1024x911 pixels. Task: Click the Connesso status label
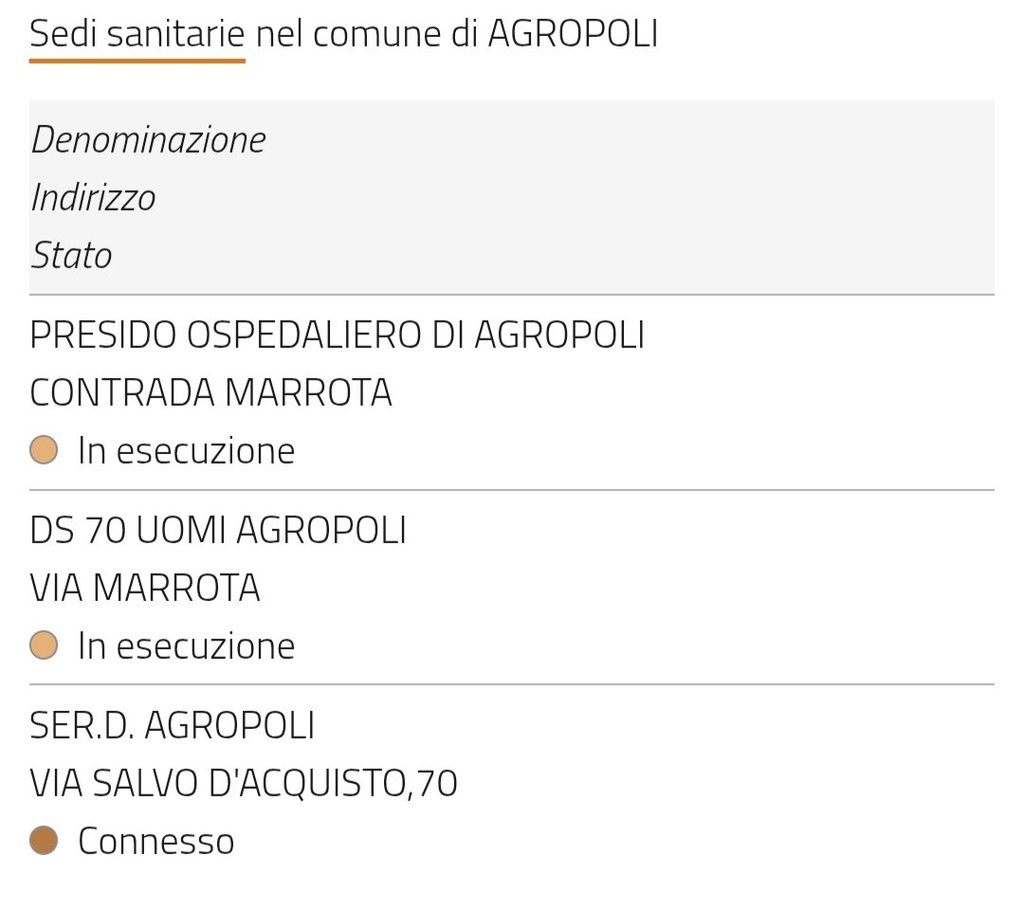click(156, 840)
